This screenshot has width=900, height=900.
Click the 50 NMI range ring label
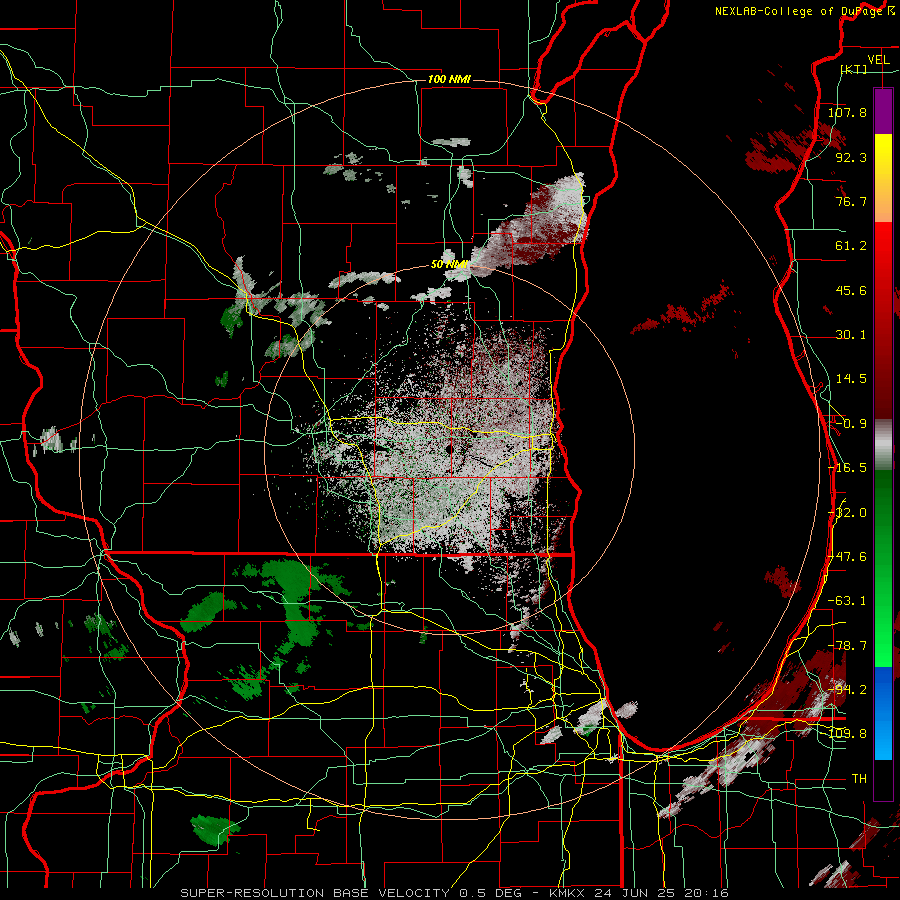449,265
